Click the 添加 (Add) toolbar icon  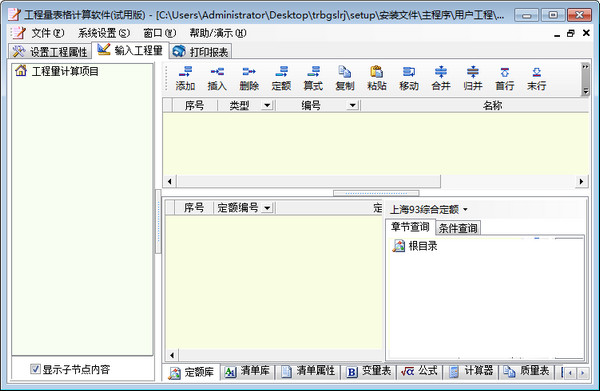click(x=185, y=78)
